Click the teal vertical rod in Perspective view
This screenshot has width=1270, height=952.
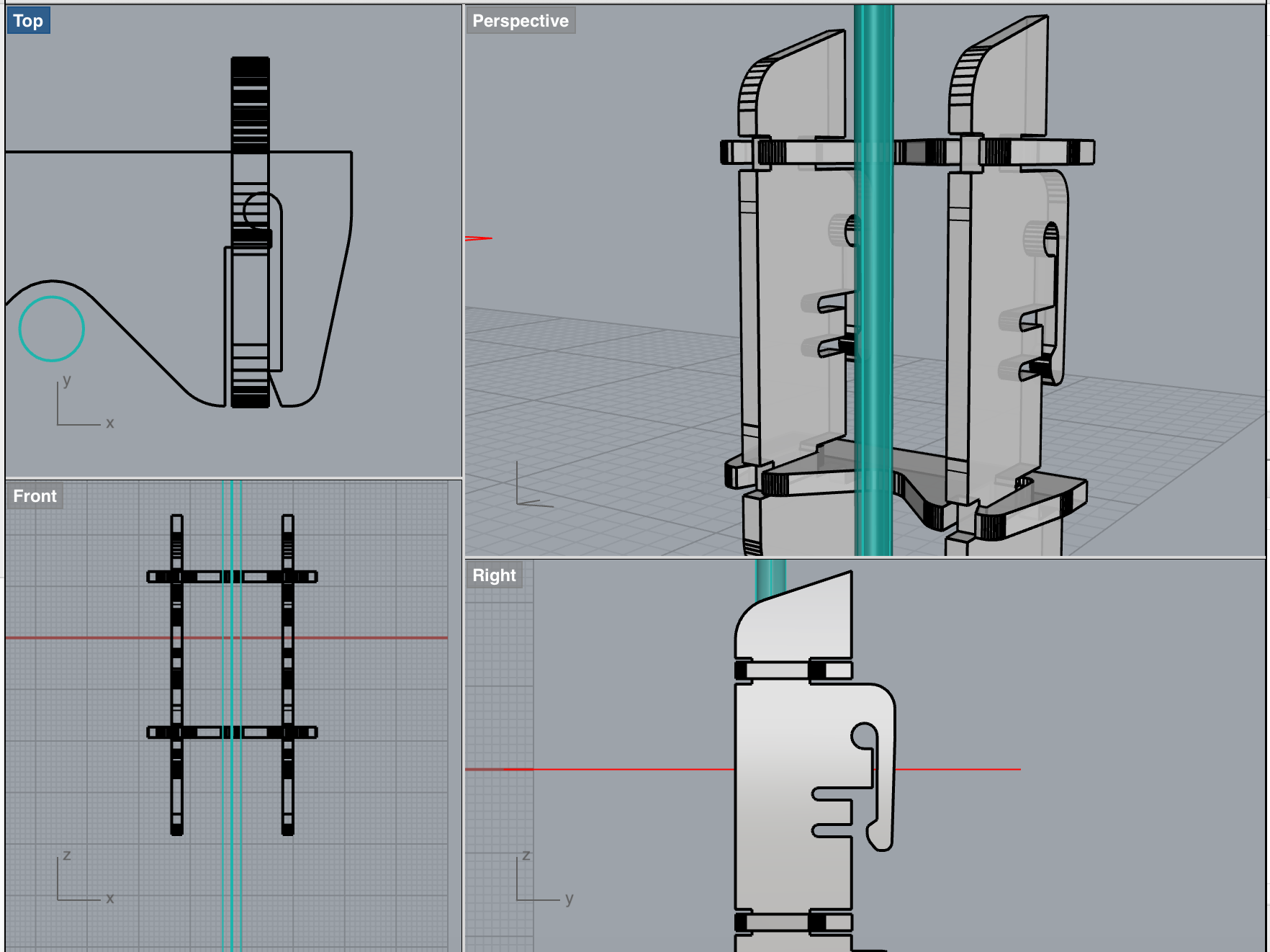coord(873,280)
